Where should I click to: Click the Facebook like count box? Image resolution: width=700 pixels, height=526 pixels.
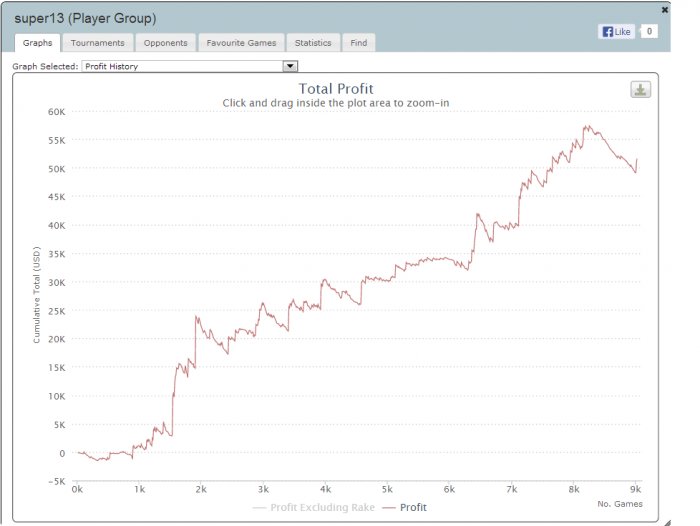pyautogui.click(x=649, y=31)
